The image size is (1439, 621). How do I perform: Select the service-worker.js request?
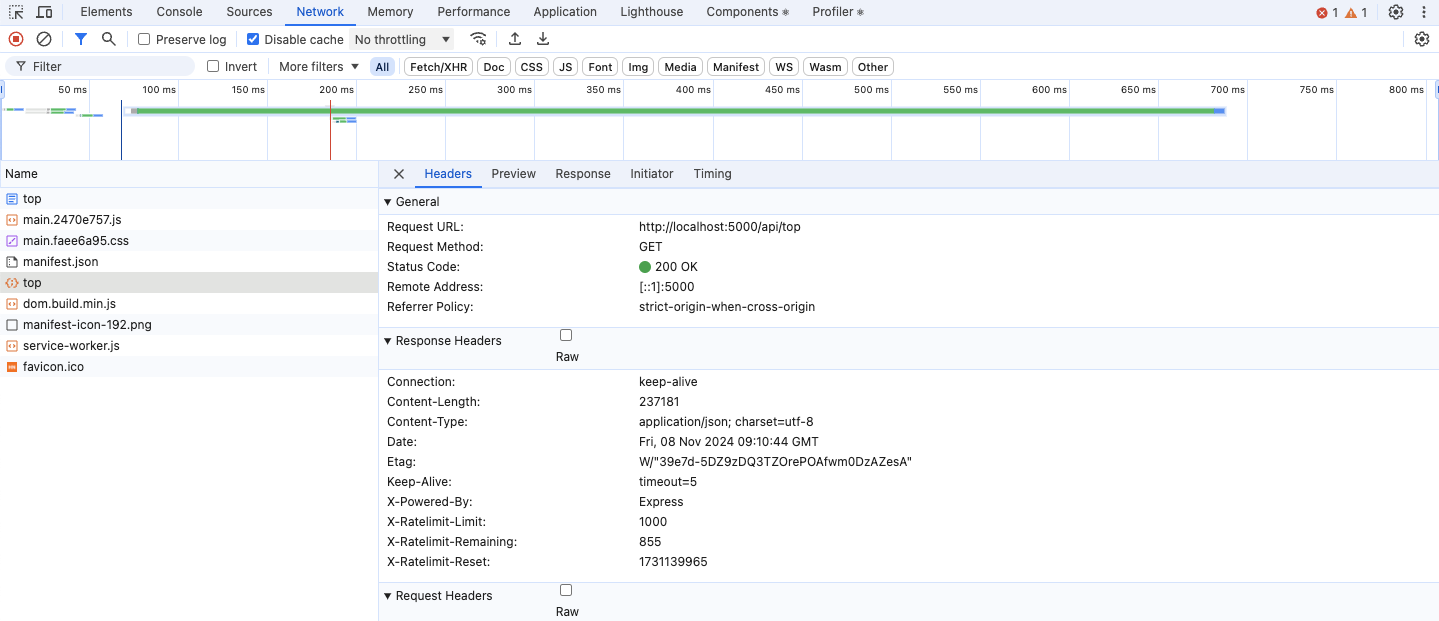tap(71, 346)
